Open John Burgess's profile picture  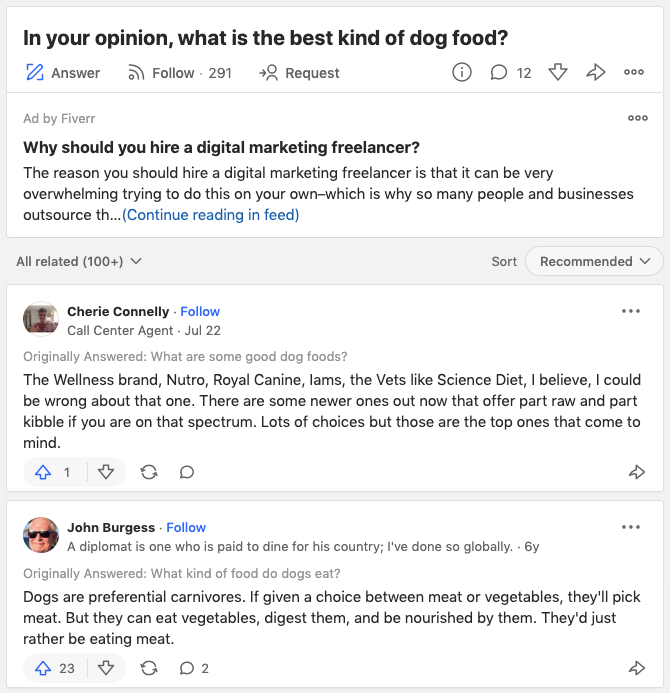tap(40, 535)
